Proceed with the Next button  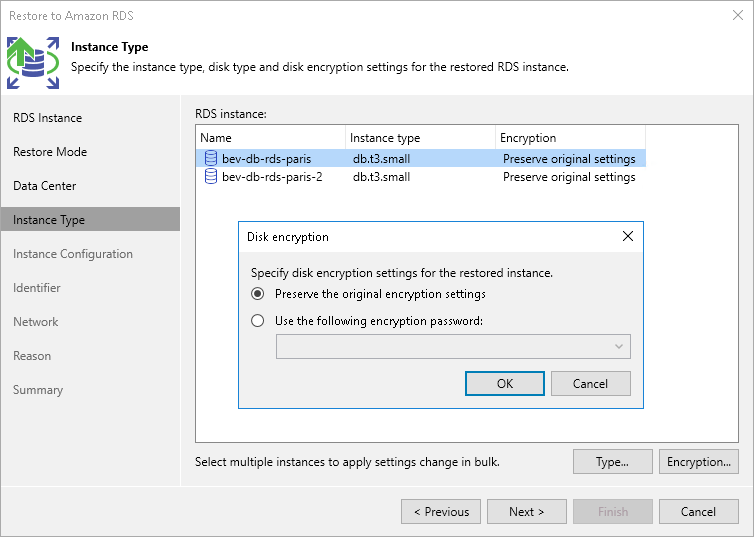click(527, 512)
